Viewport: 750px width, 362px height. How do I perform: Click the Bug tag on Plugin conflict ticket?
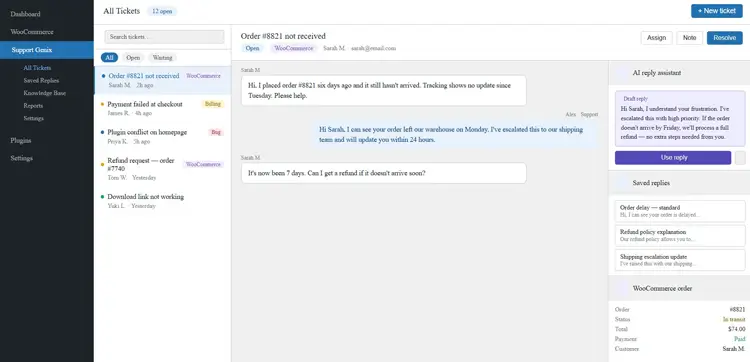tap(216, 132)
